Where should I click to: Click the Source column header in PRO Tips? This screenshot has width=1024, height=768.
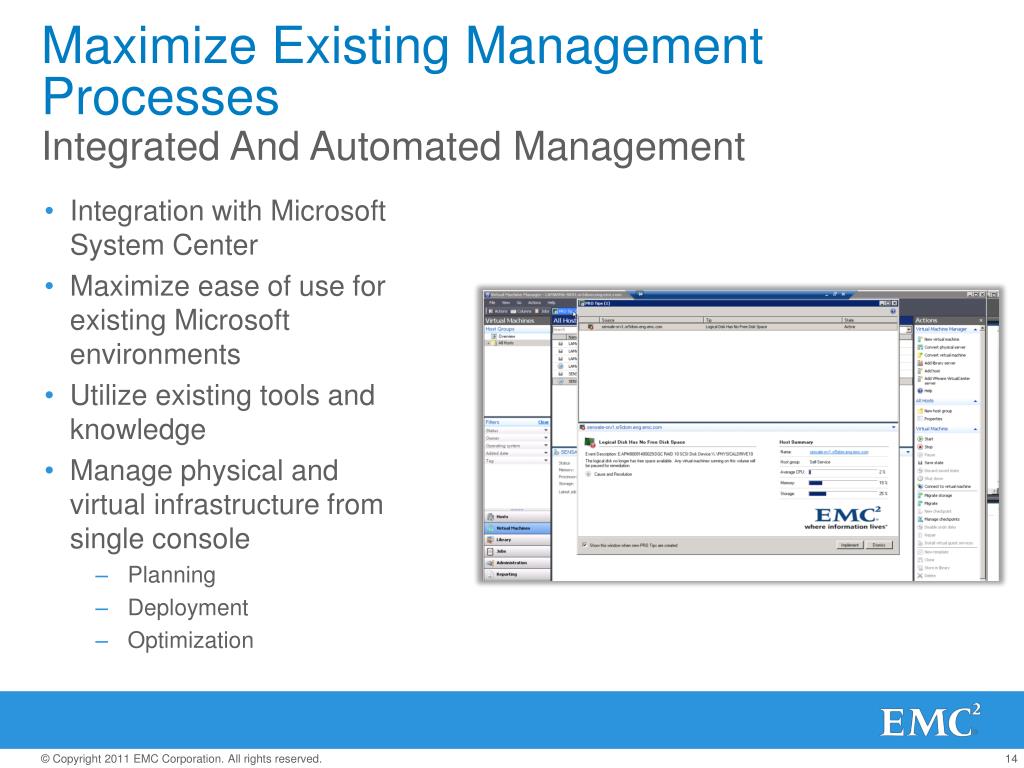tap(651, 320)
